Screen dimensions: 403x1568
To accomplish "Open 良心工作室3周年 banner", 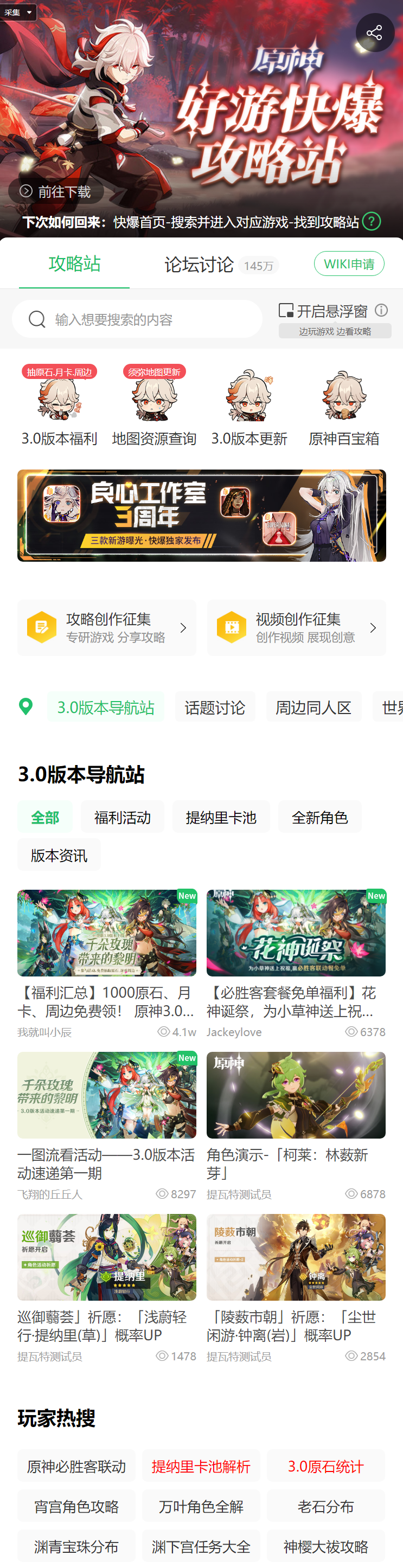I will point(202,516).
